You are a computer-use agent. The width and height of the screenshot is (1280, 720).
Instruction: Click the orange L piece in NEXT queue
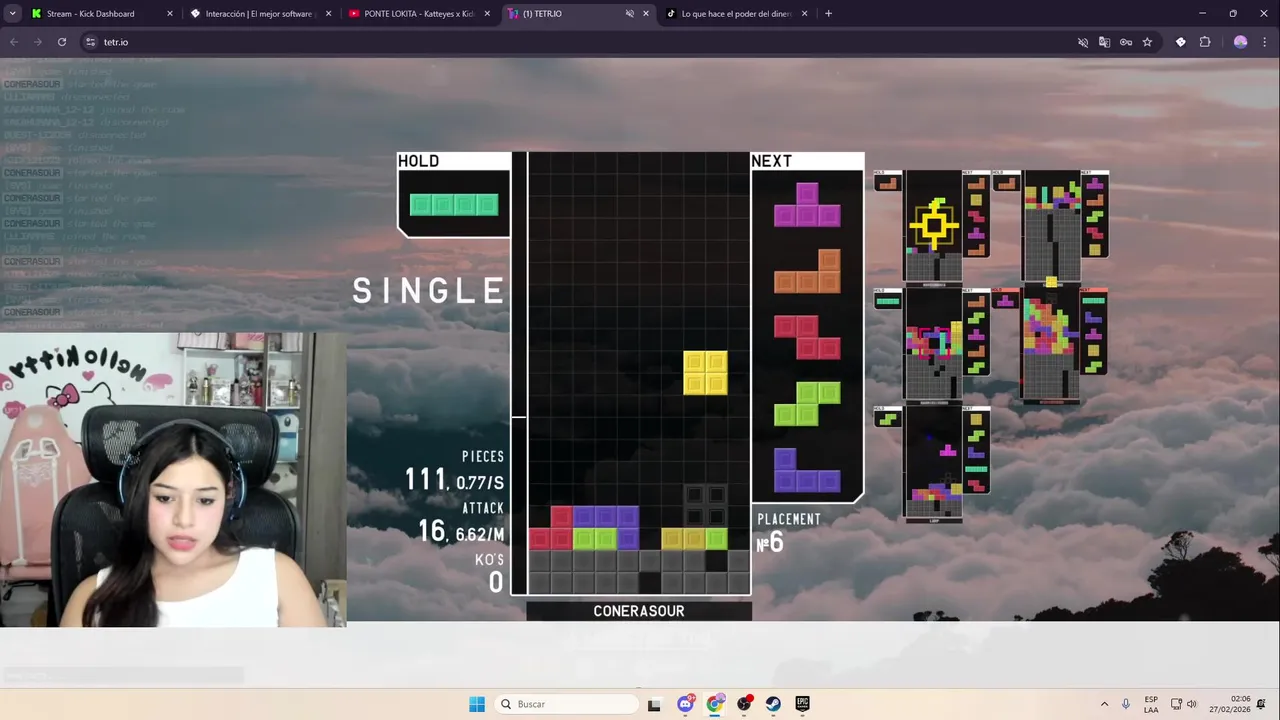click(807, 271)
